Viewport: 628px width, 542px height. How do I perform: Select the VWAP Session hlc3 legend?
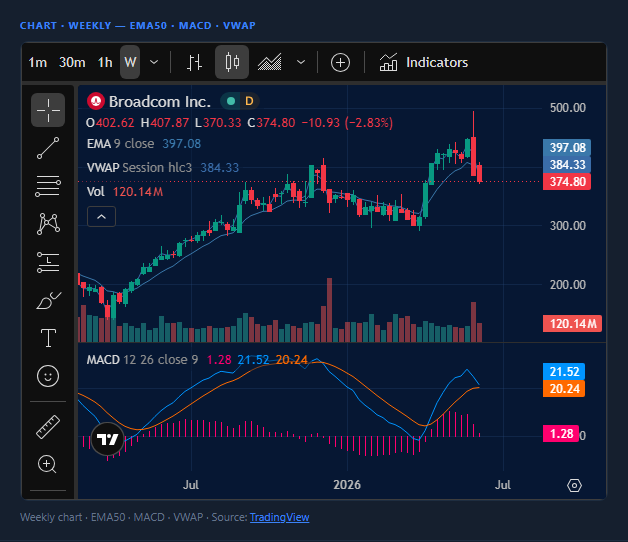pyautogui.click(x=139, y=167)
